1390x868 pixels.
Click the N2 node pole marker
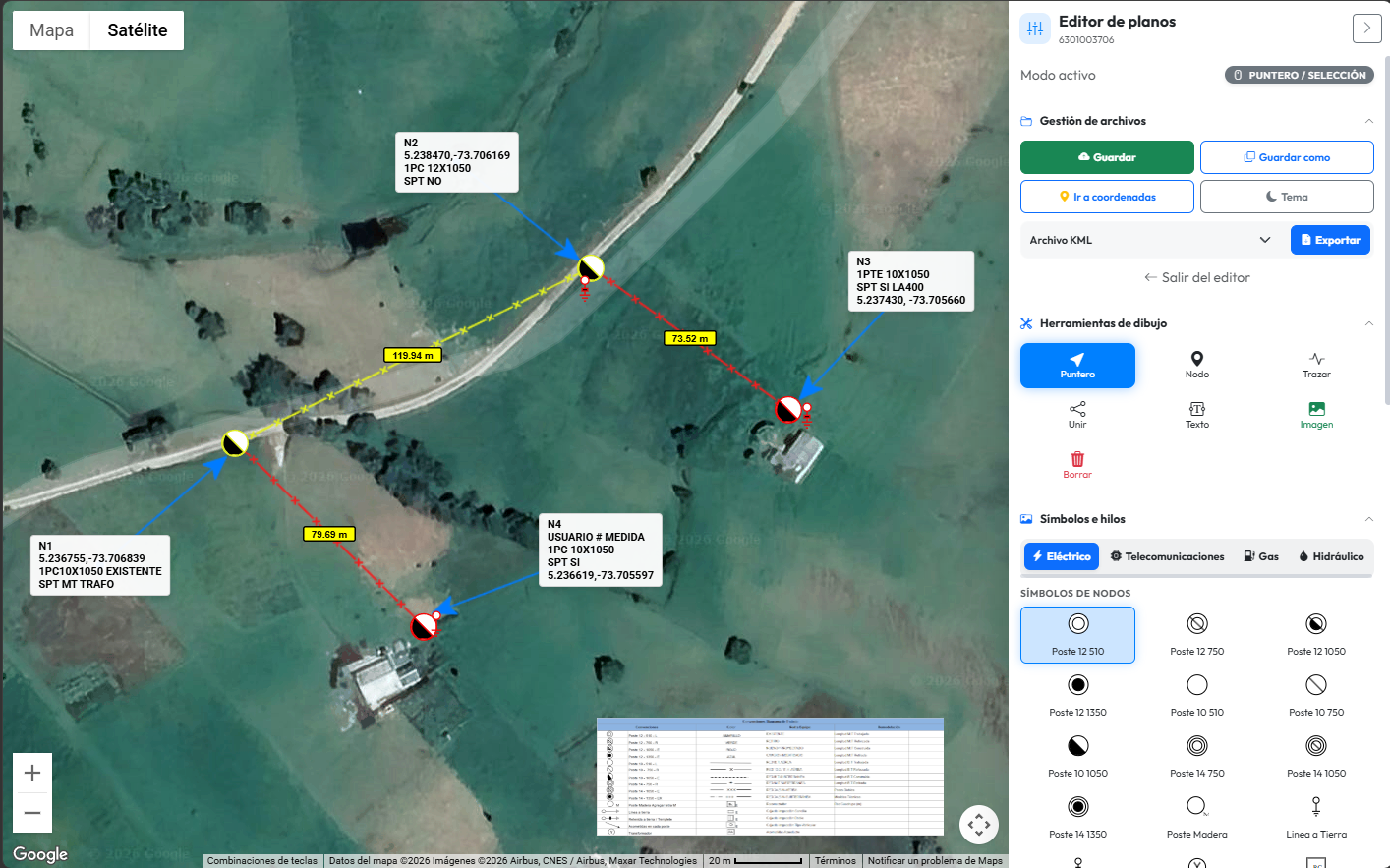pos(591,267)
